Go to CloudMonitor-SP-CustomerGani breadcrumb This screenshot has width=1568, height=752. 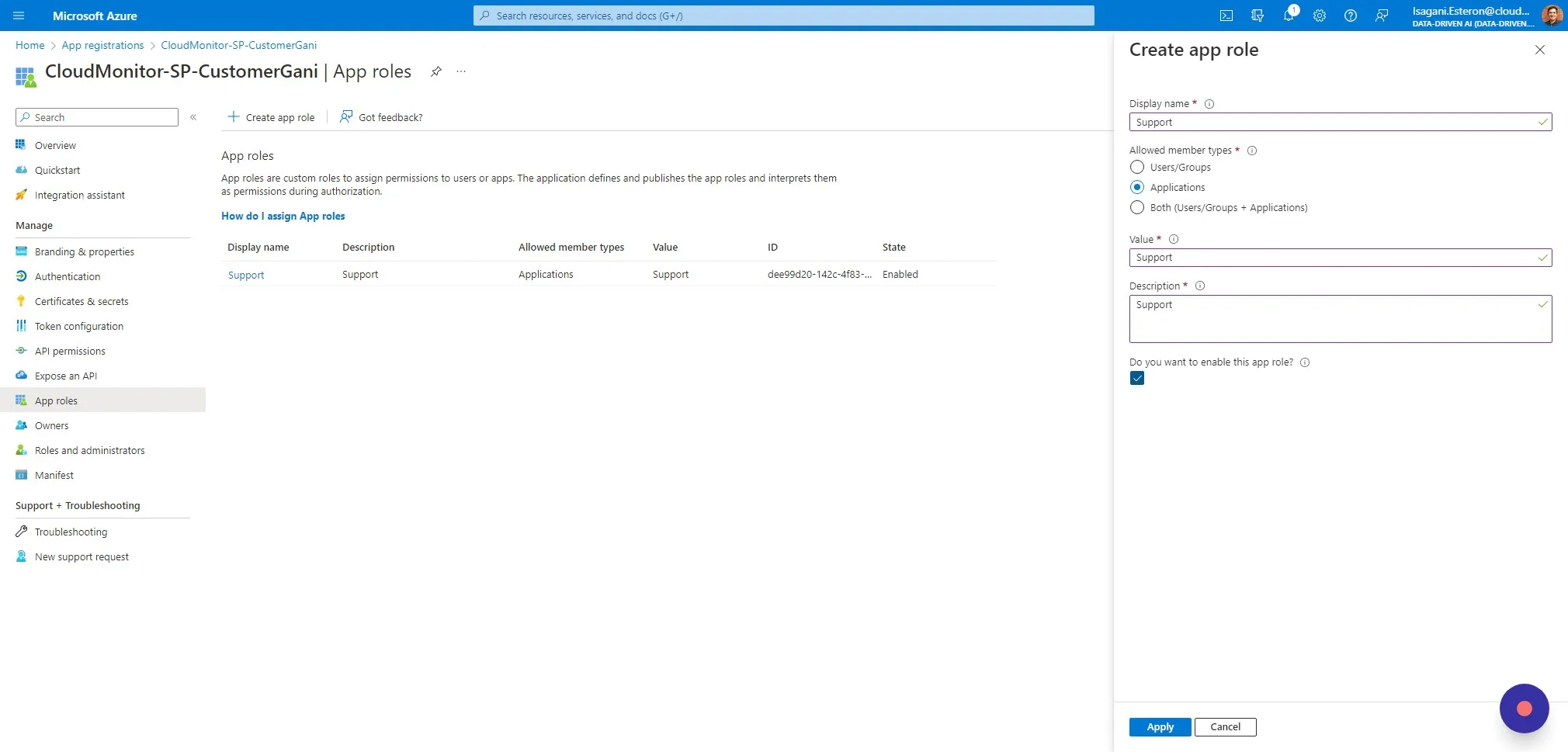coord(238,45)
